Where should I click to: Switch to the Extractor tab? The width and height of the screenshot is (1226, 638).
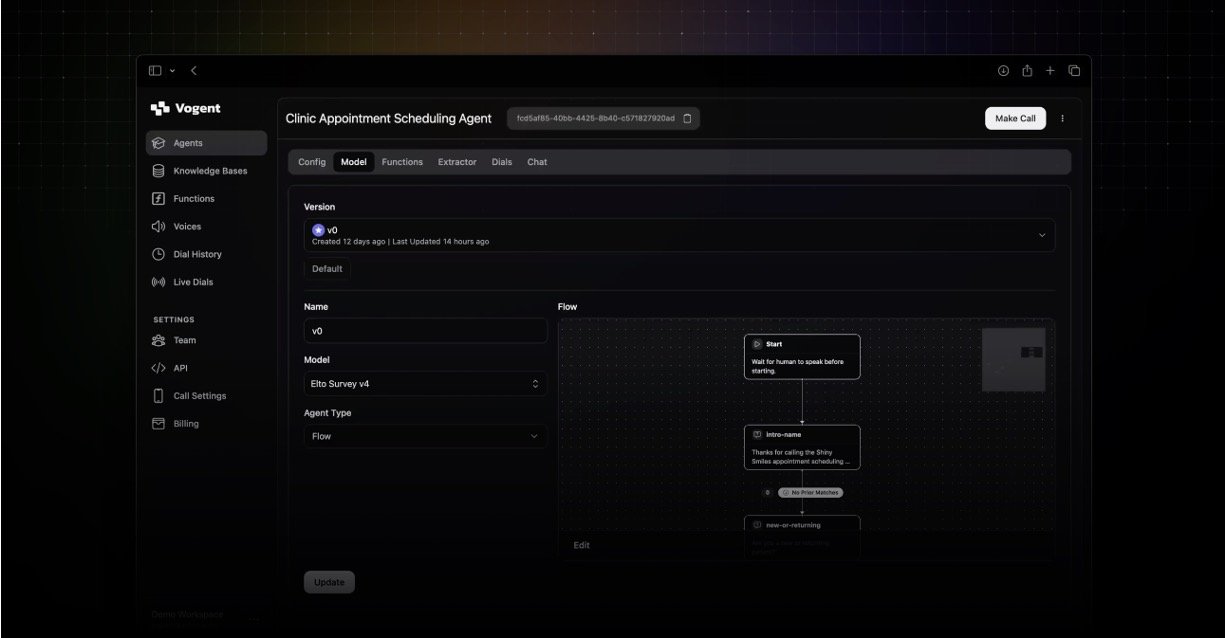pos(457,162)
